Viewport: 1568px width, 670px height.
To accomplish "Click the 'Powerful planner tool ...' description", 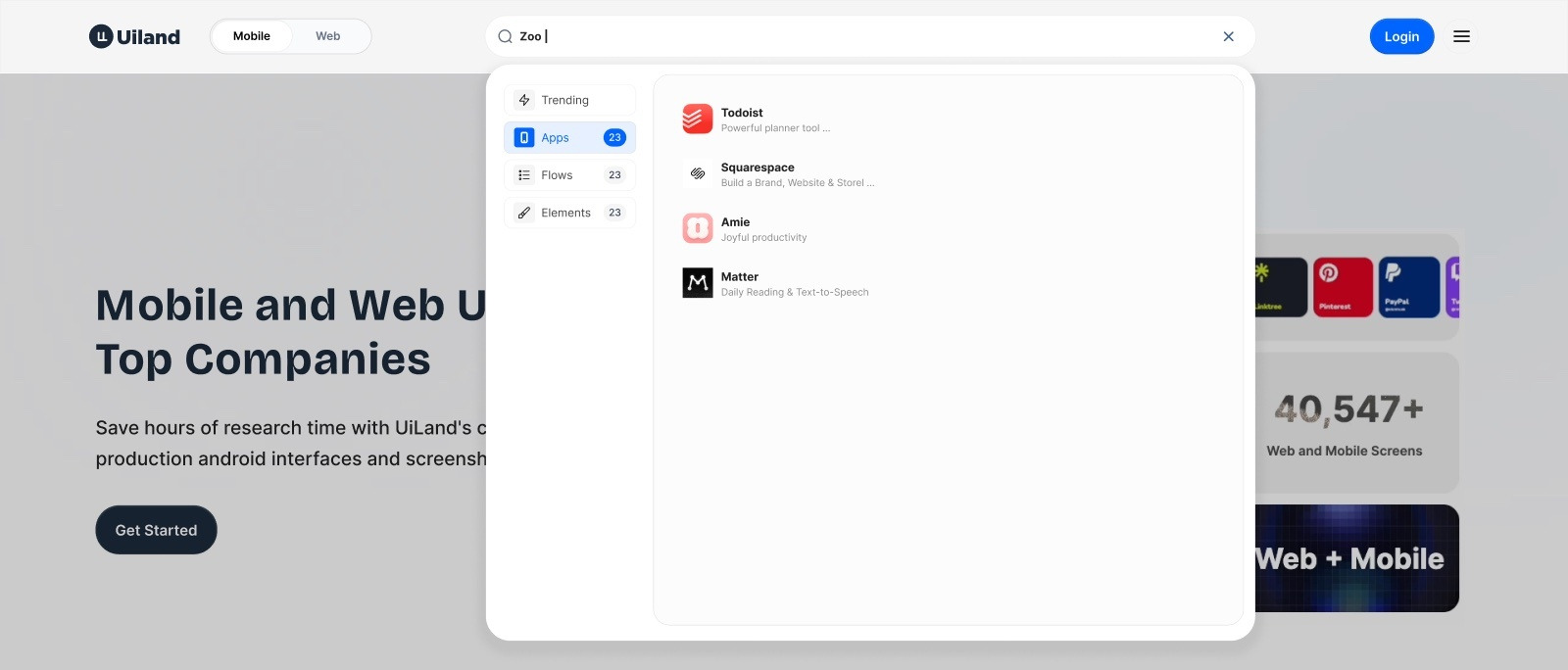I will [x=775, y=128].
